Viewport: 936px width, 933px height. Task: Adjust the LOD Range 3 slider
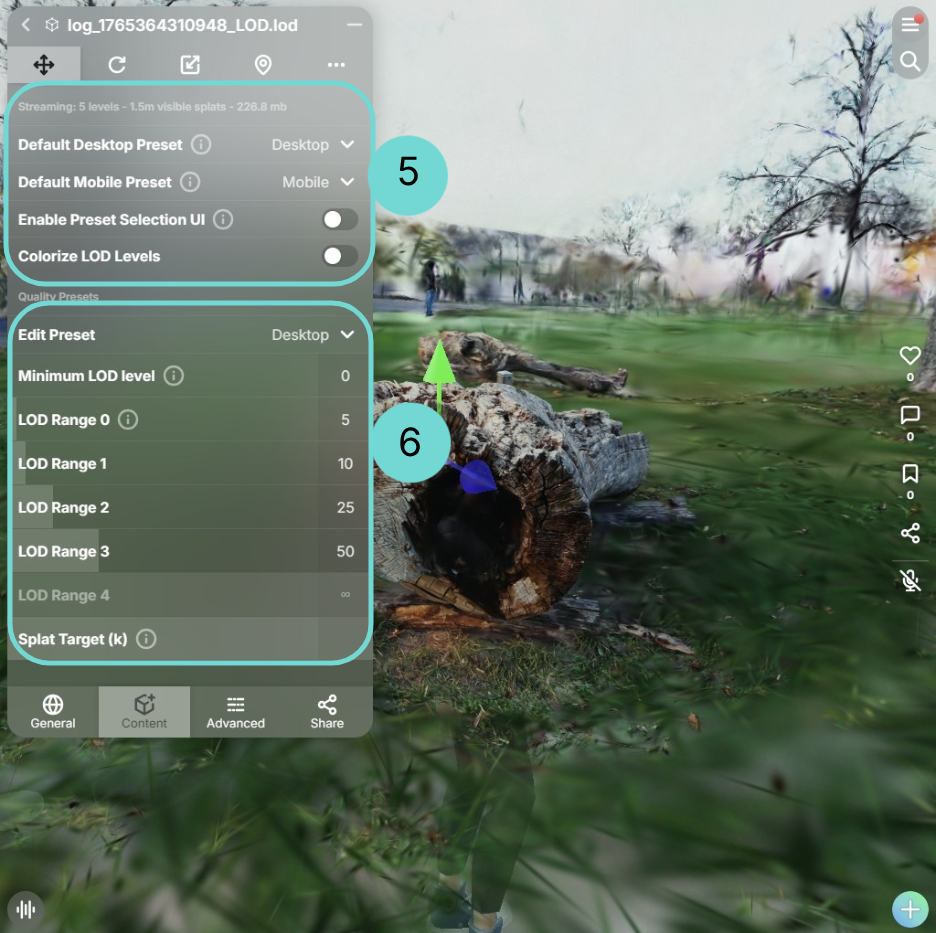point(165,551)
